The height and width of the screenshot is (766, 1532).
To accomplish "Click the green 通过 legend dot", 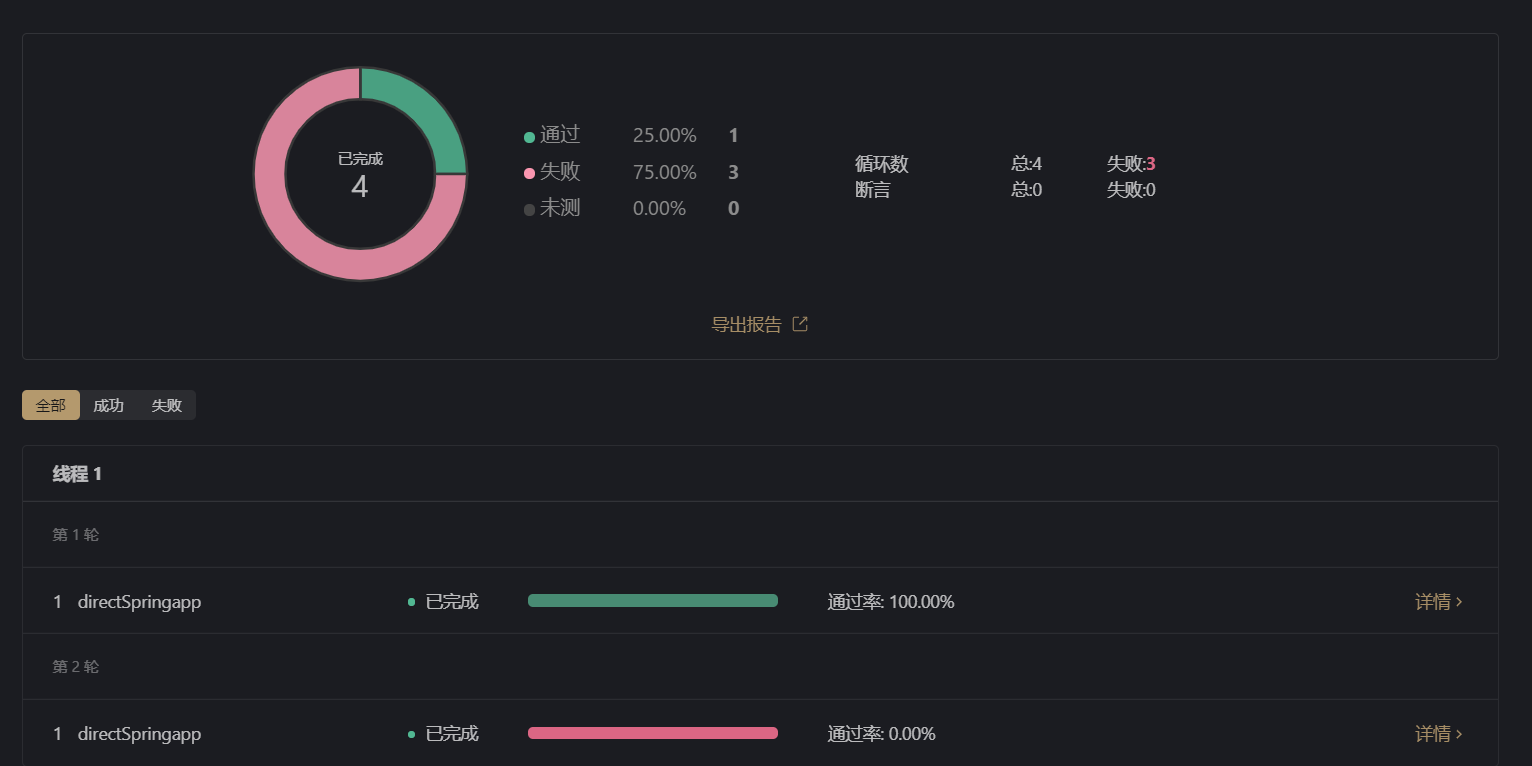I will click(x=529, y=137).
